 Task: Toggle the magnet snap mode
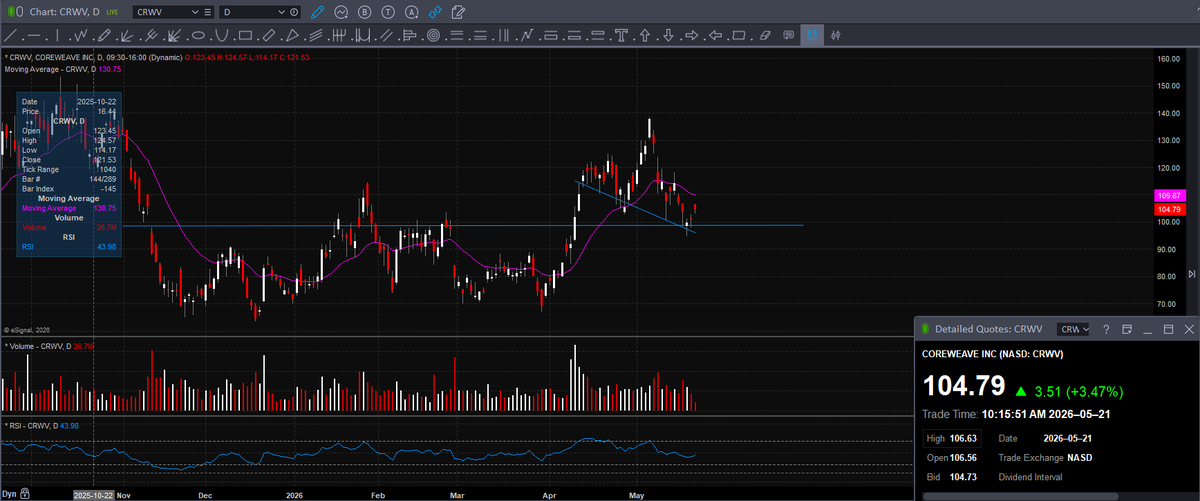(812, 35)
